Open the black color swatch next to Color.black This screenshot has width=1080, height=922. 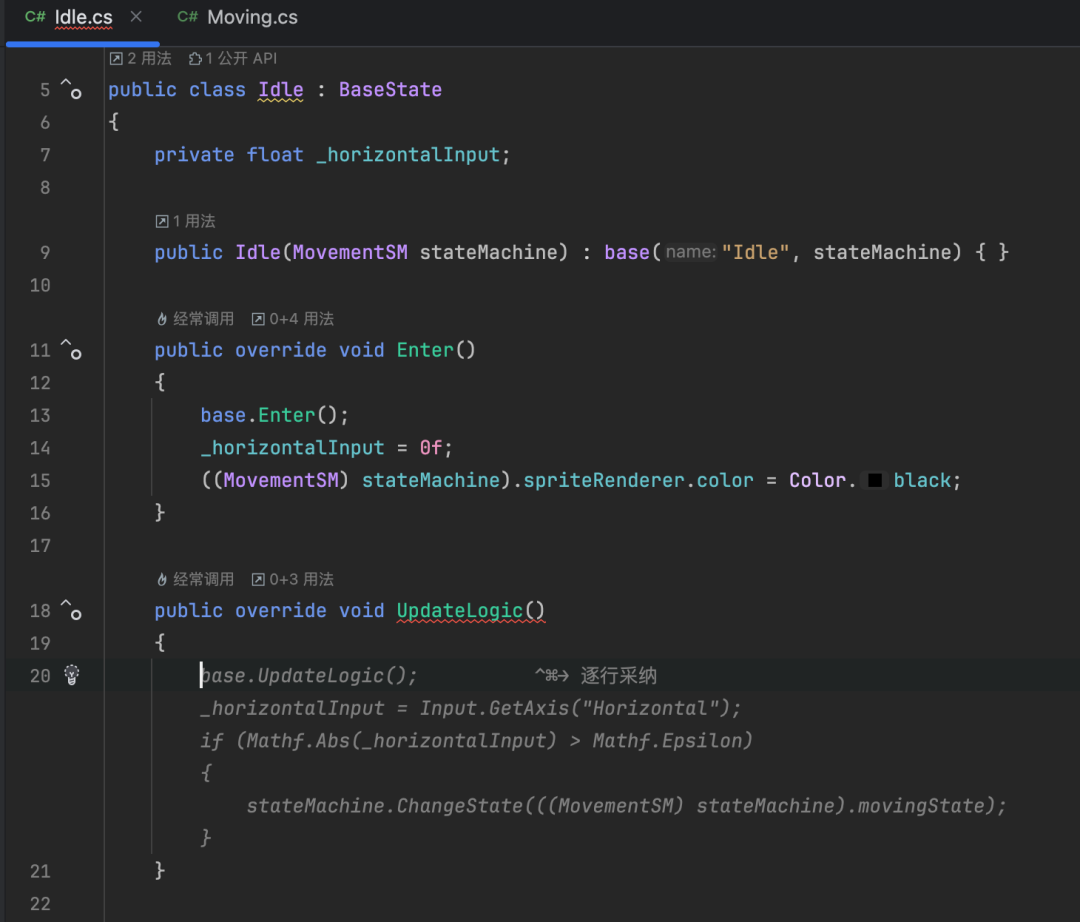click(875, 480)
